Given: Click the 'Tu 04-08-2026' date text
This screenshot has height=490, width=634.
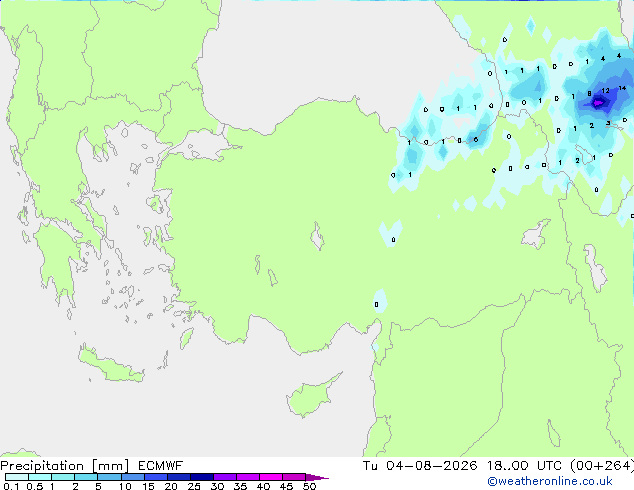Looking at the screenshot, I should tap(420, 466).
